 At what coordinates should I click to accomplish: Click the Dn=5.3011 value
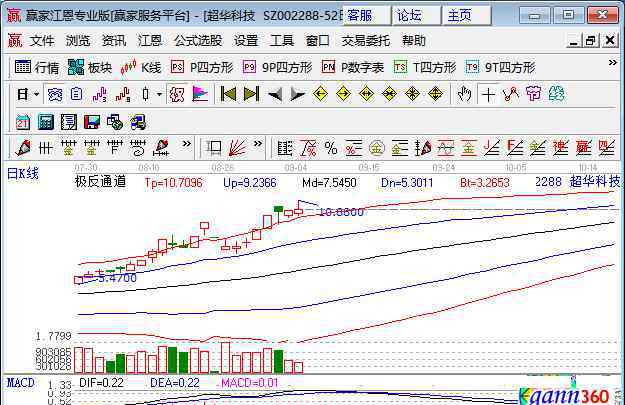407,183
